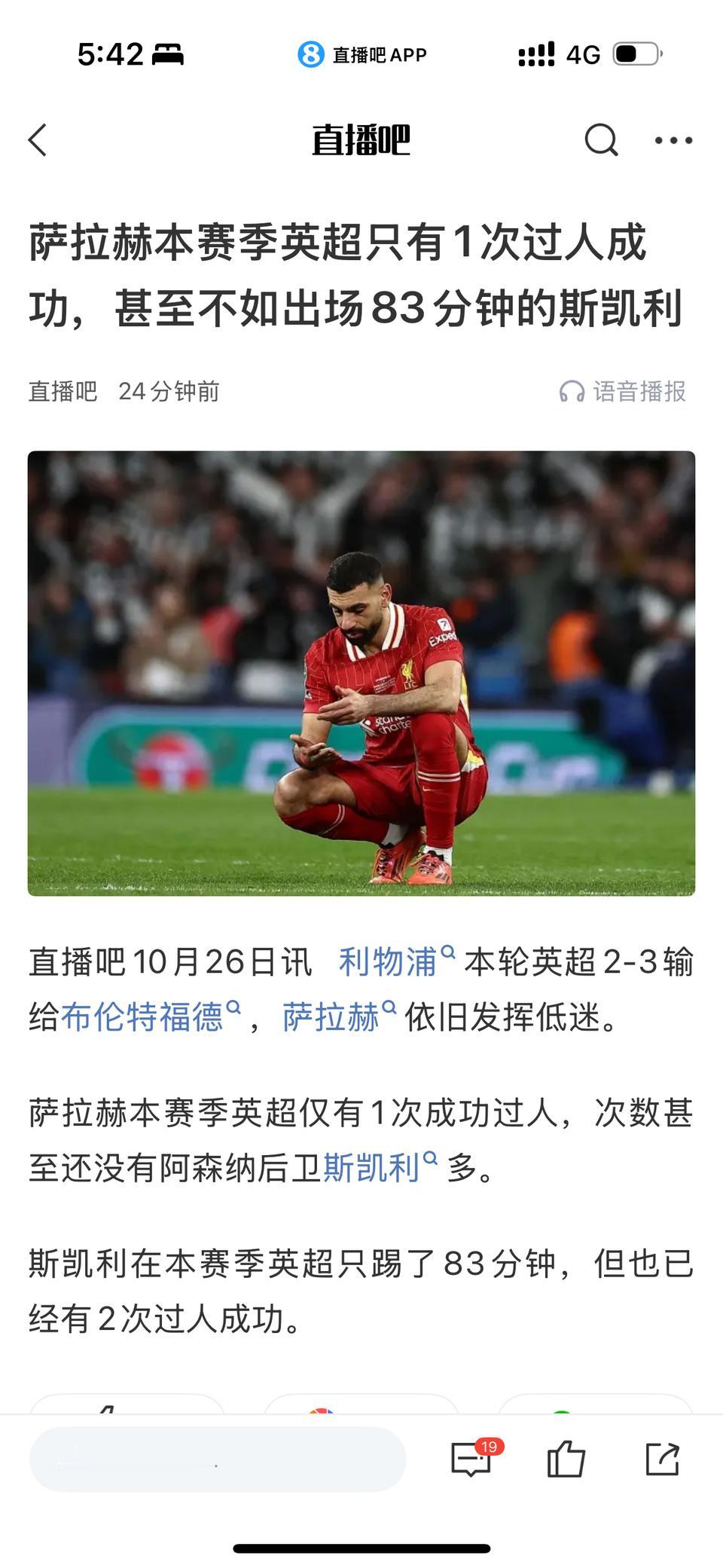Open the search magnifier icon

coord(601,140)
